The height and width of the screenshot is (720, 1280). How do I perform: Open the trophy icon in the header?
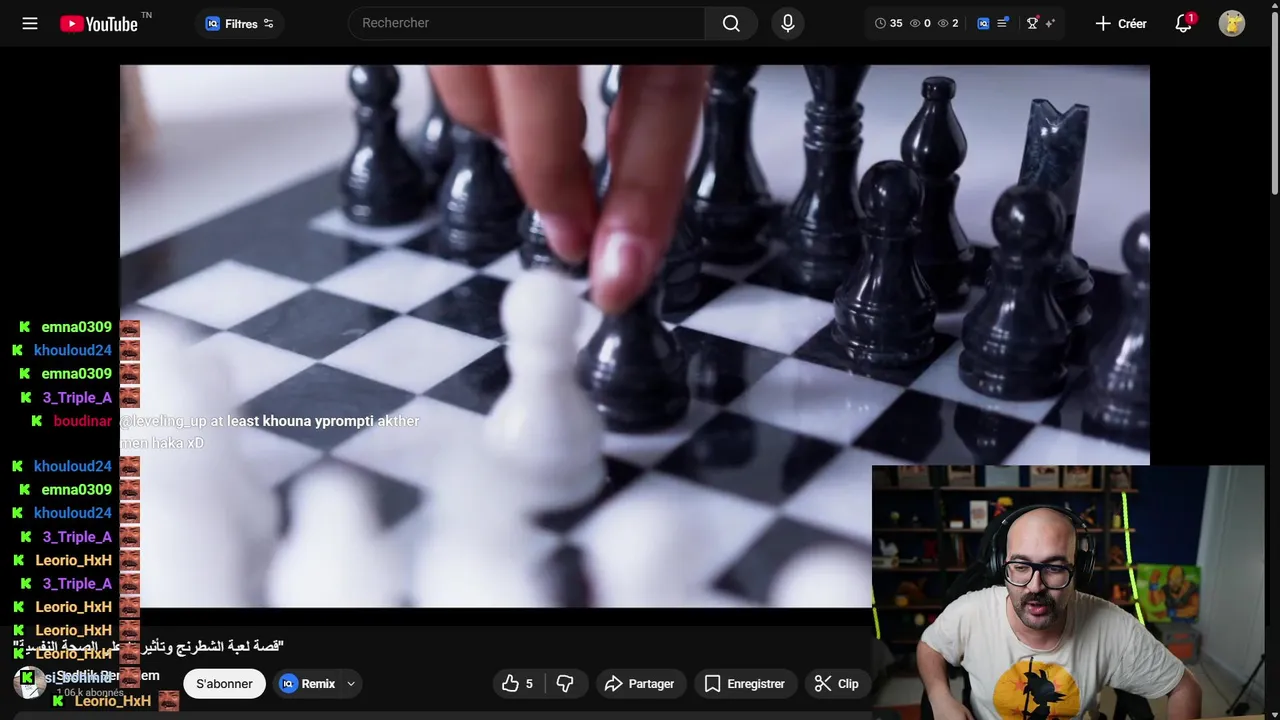[1032, 23]
